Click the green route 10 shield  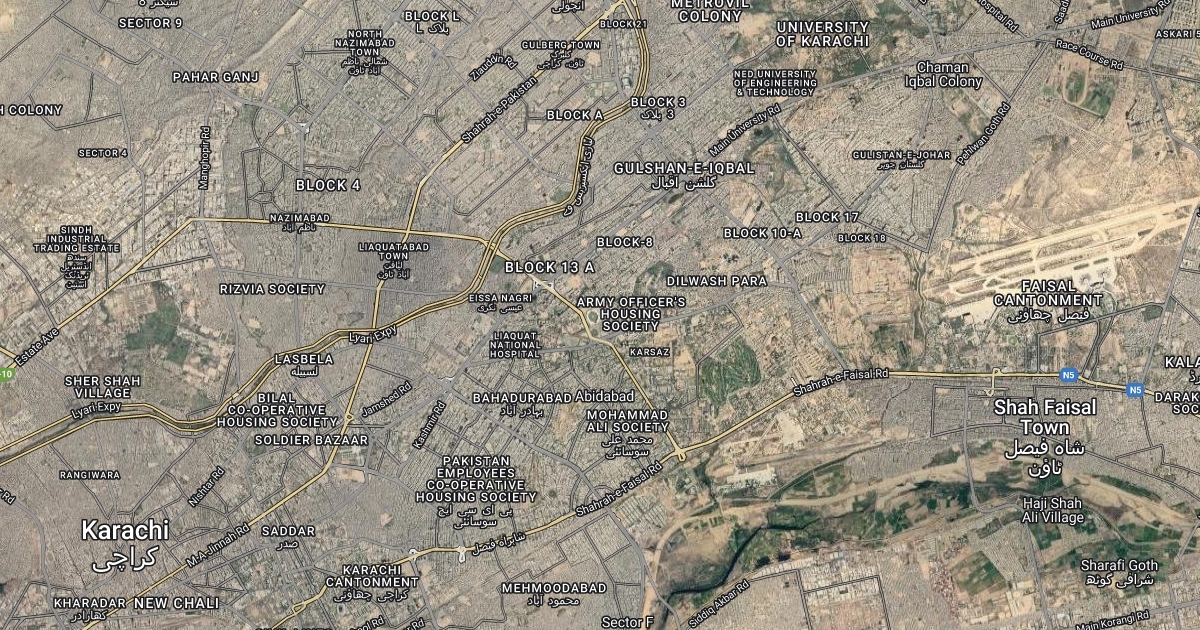point(4,374)
